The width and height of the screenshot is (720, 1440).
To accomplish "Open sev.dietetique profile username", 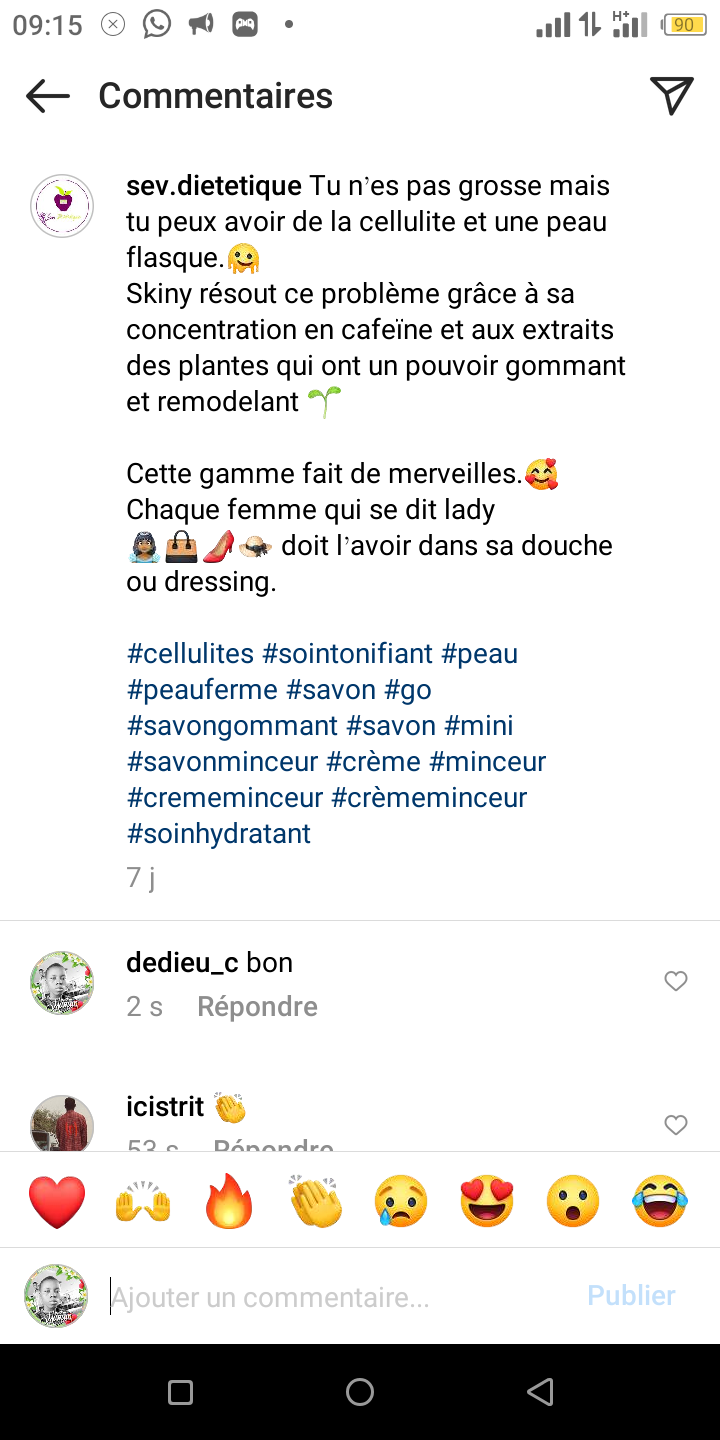I will [x=213, y=186].
